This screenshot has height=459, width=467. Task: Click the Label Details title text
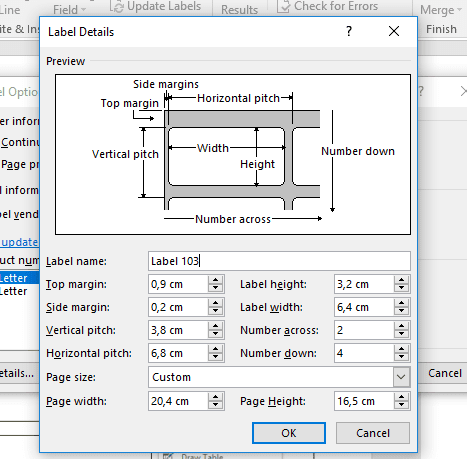[x=81, y=32]
